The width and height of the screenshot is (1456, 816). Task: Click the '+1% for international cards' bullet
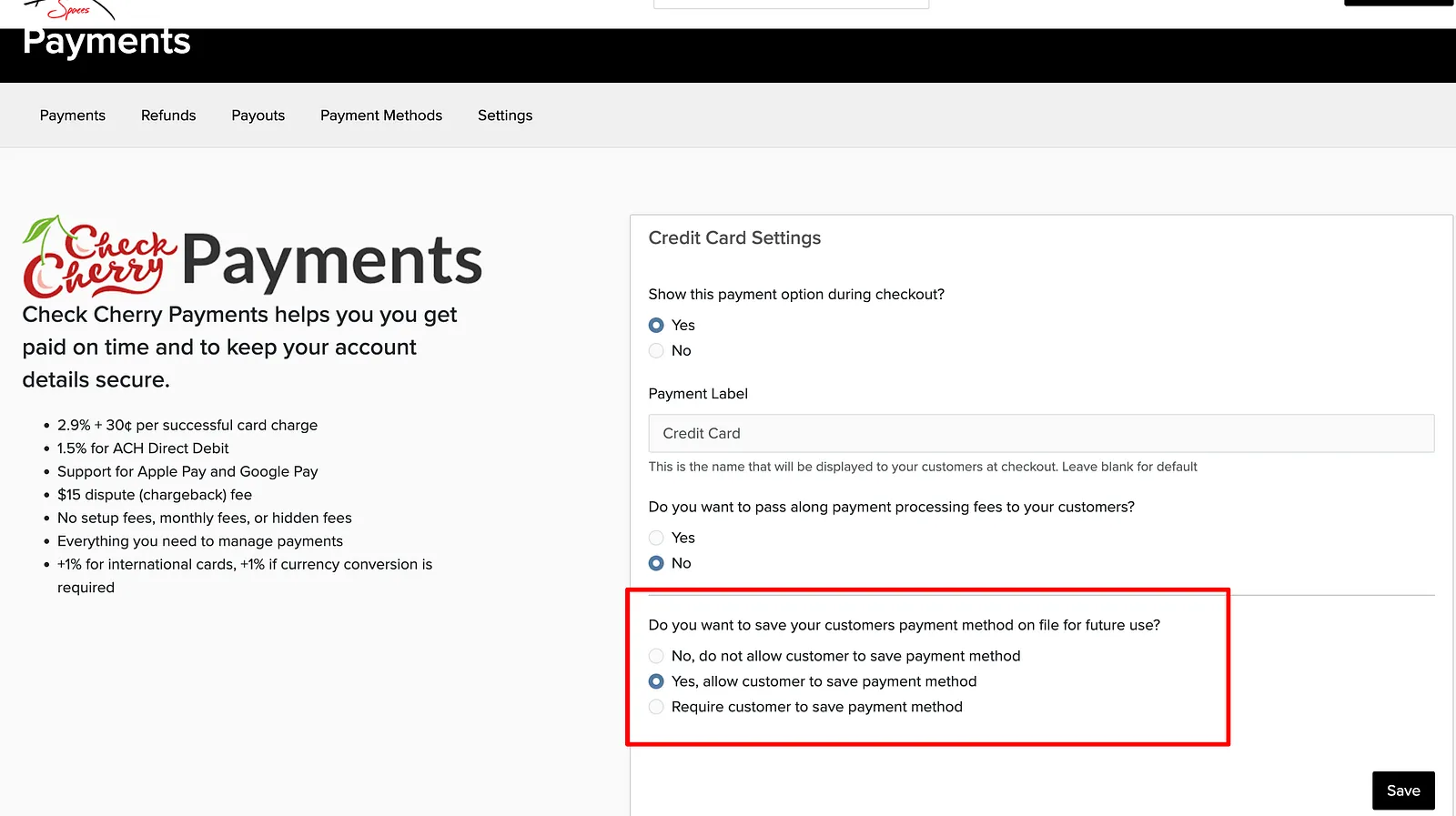coord(245,576)
